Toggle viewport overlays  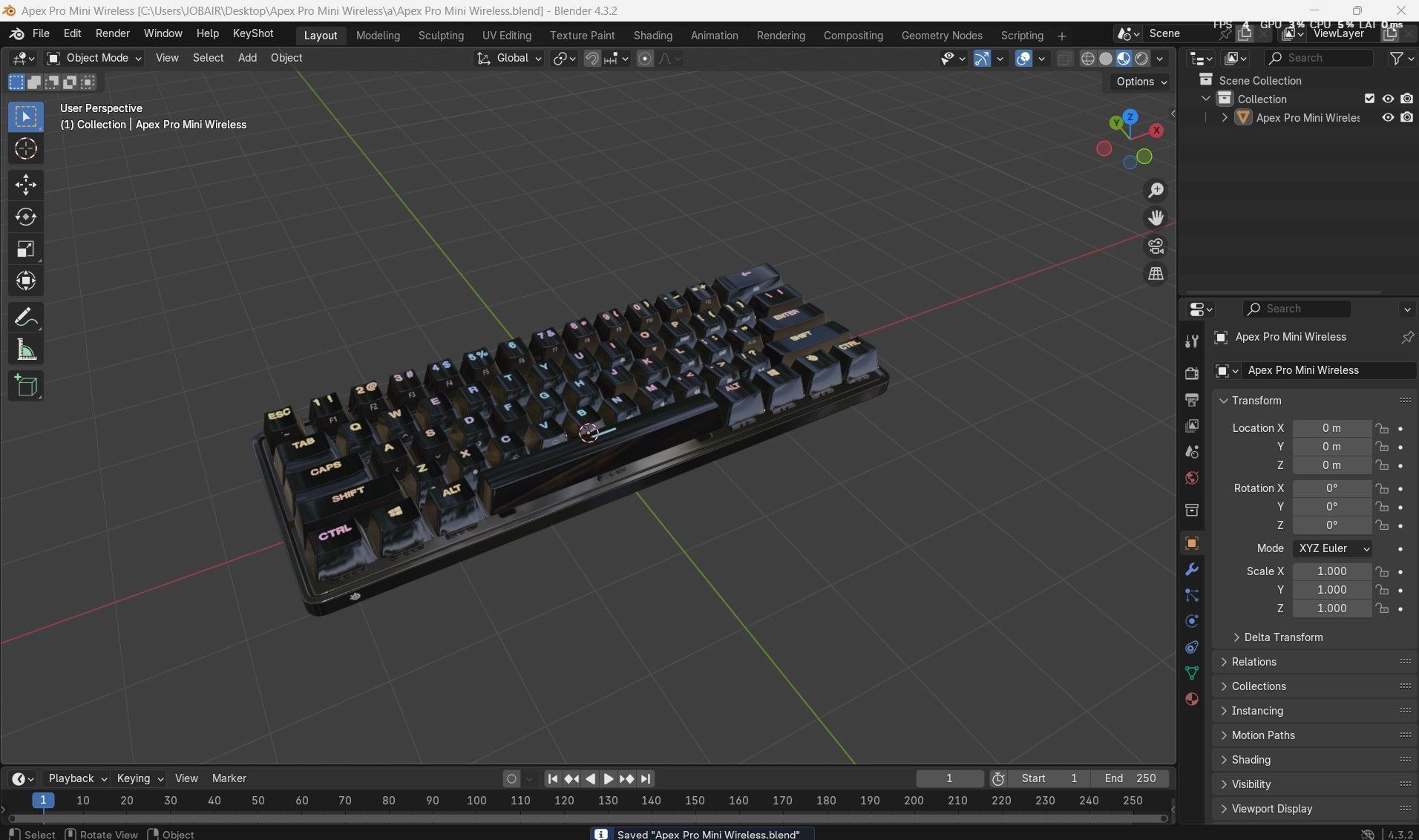coord(1023,59)
